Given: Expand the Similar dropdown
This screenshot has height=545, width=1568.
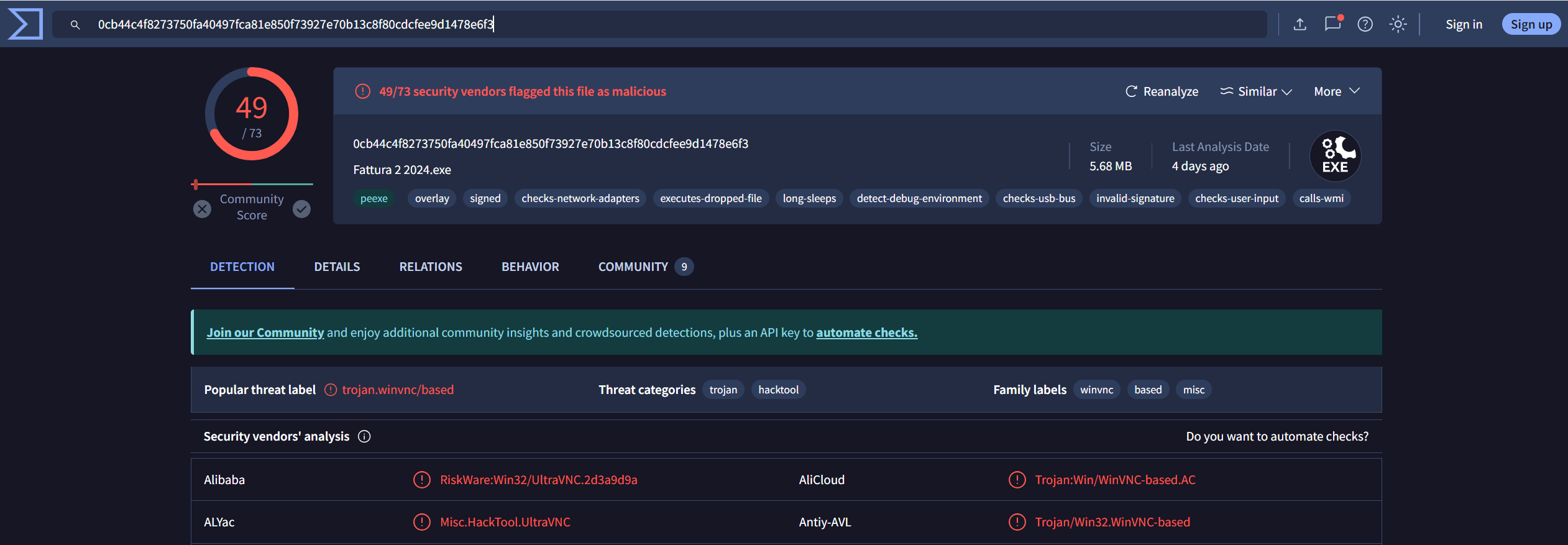Looking at the screenshot, I should pyautogui.click(x=1256, y=91).
